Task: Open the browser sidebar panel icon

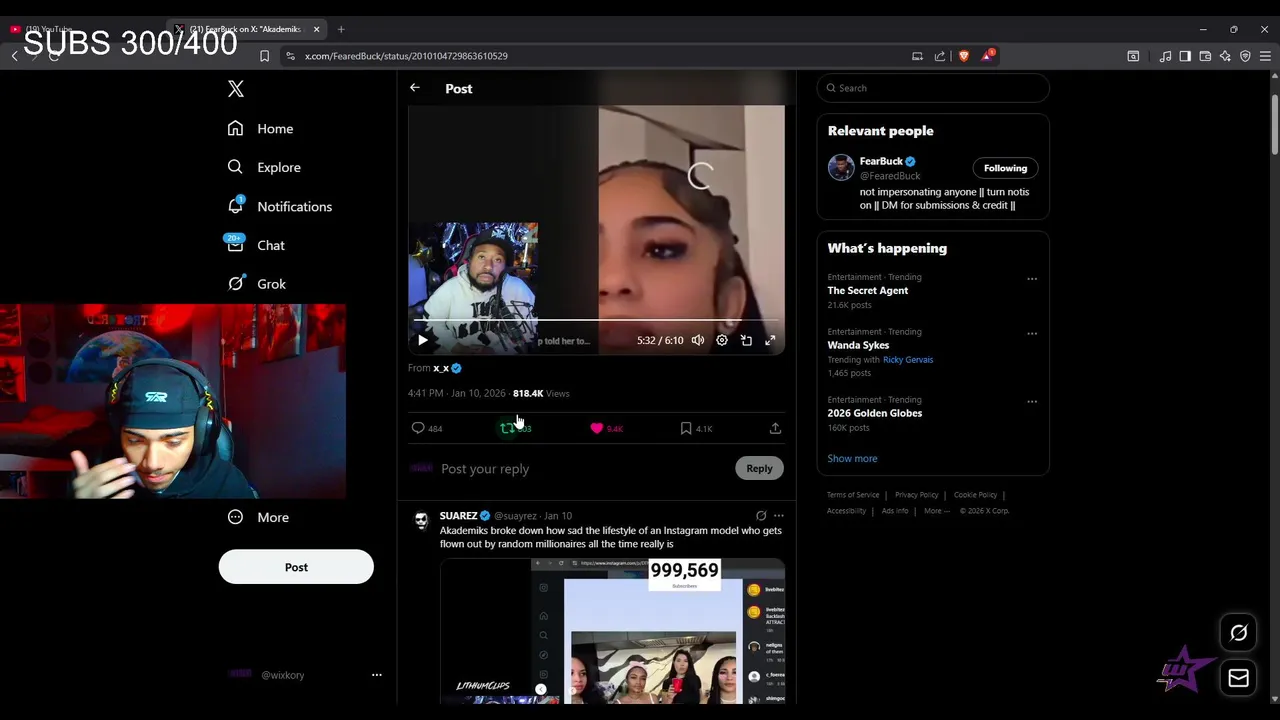Action: [x=1185, y=56]
